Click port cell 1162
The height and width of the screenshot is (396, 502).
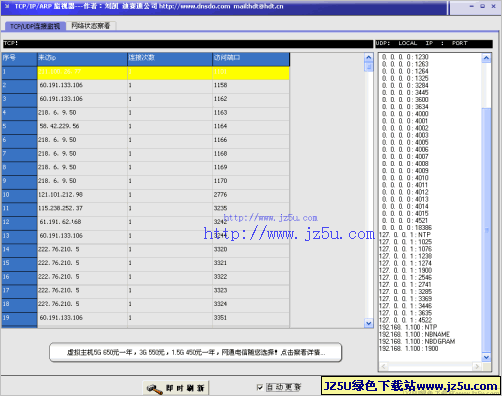(x=251, y=100)
